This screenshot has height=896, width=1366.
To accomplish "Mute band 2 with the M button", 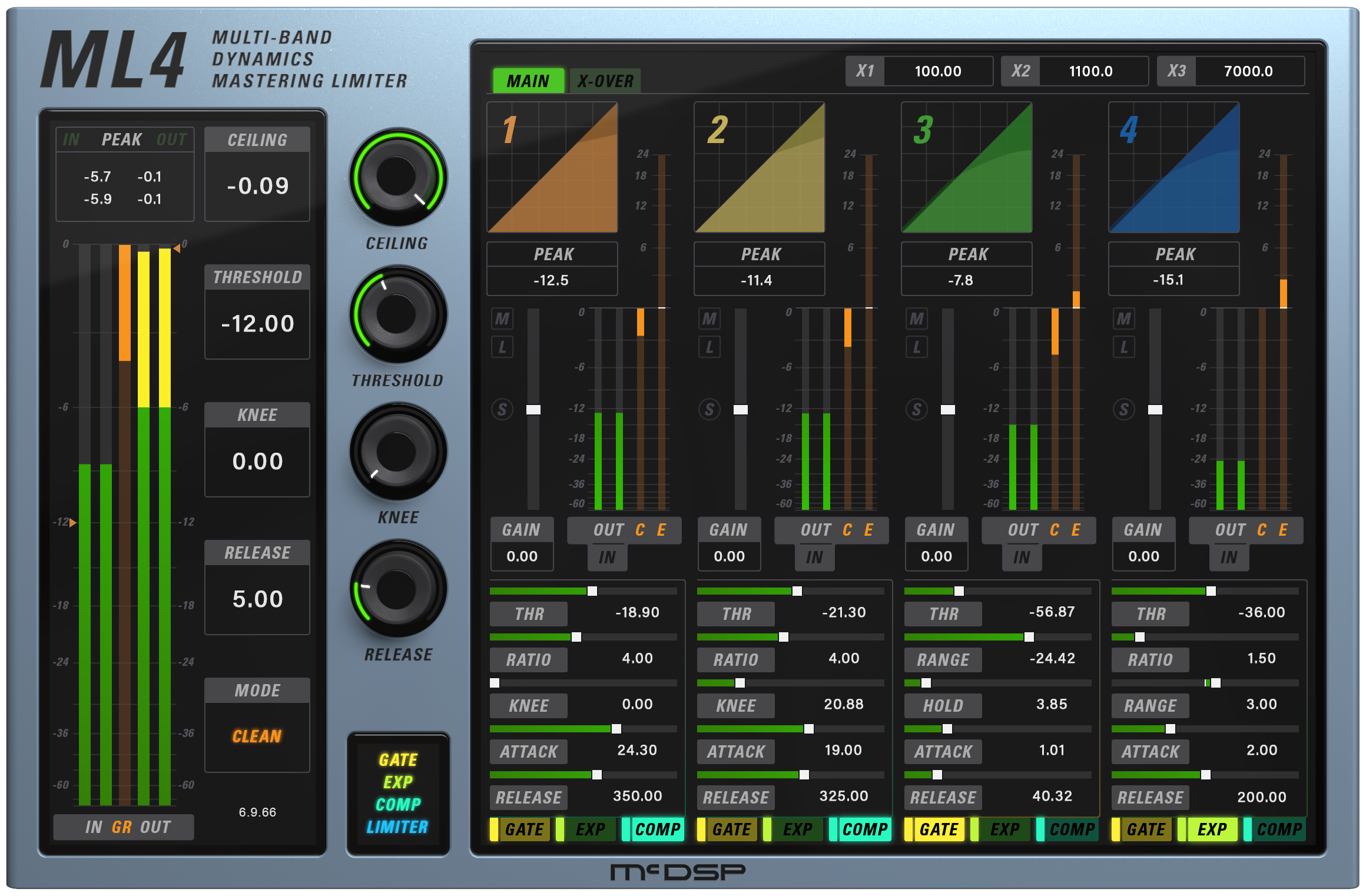I will point(709,319).
